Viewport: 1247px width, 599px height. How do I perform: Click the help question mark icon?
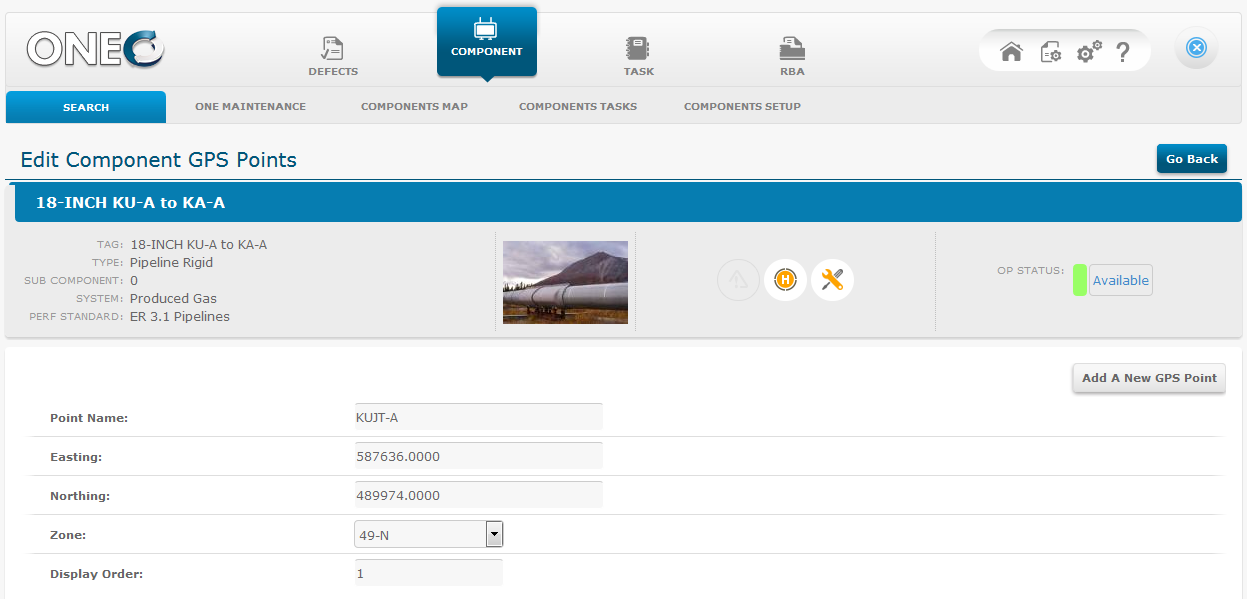click(1123, 52)
